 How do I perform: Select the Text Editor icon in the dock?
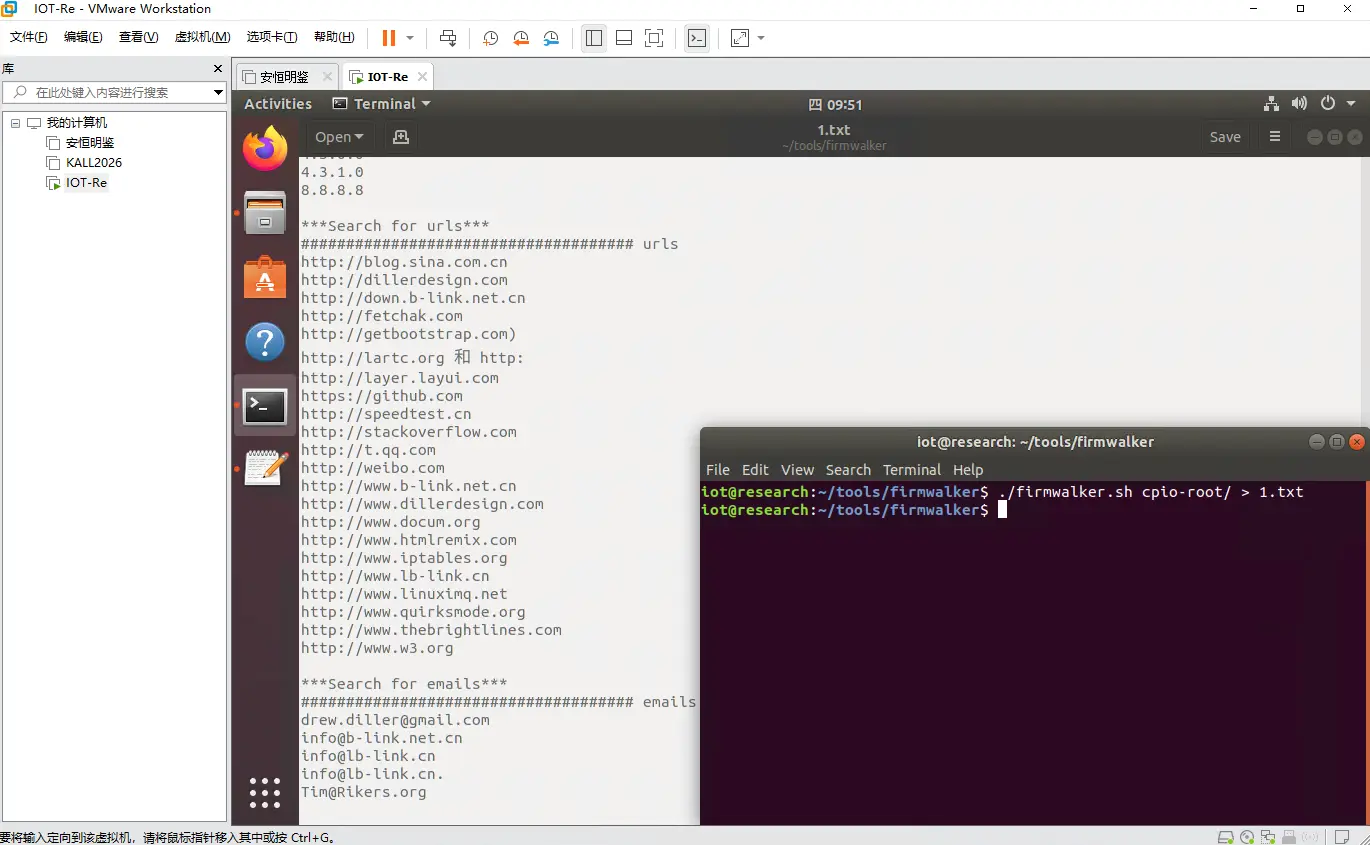coord(265,469)
